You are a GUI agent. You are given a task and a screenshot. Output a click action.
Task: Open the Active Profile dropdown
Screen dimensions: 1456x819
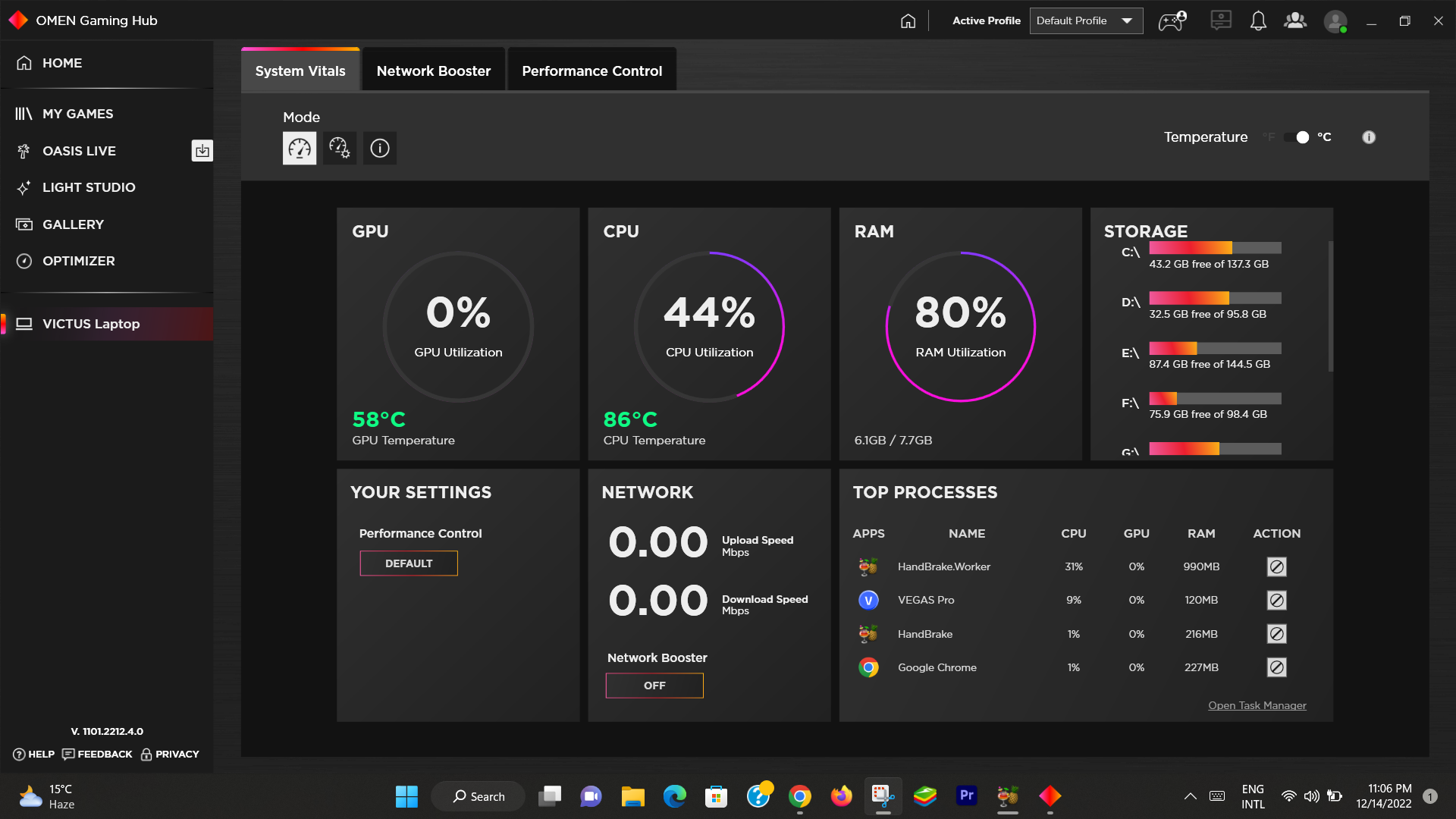click(x=1086, y=21)
